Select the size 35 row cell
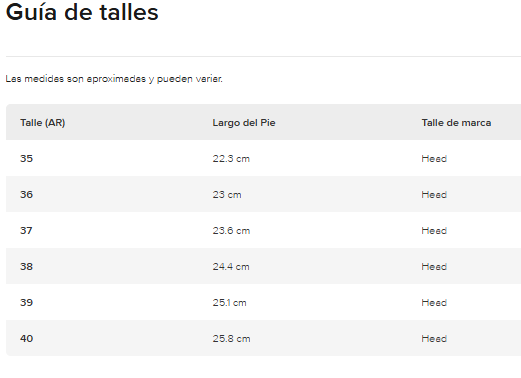The width and height of the screenshot is (521, 378). point(27,158)
